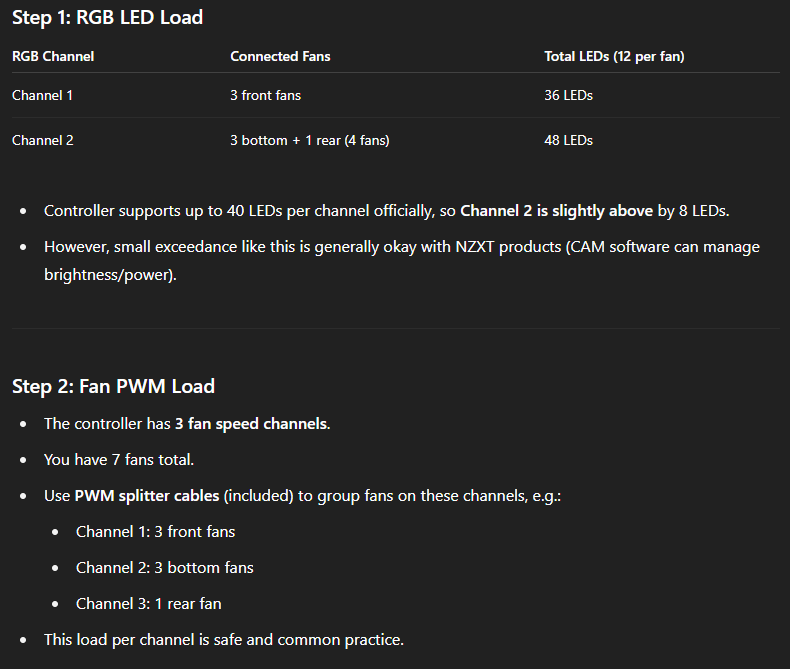The width and height of the screenshot is (790, 669).
Task: Click the 'Step 1: RGB LED Load' heading
Action: click(x=107, y=18)
